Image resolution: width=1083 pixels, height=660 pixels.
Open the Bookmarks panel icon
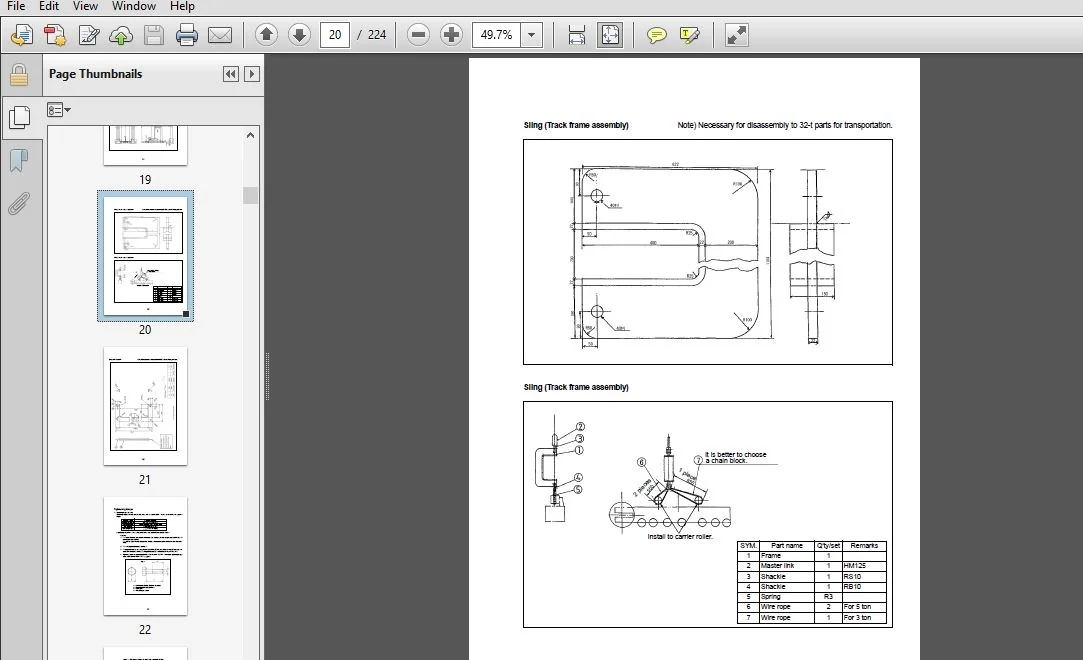19,161
